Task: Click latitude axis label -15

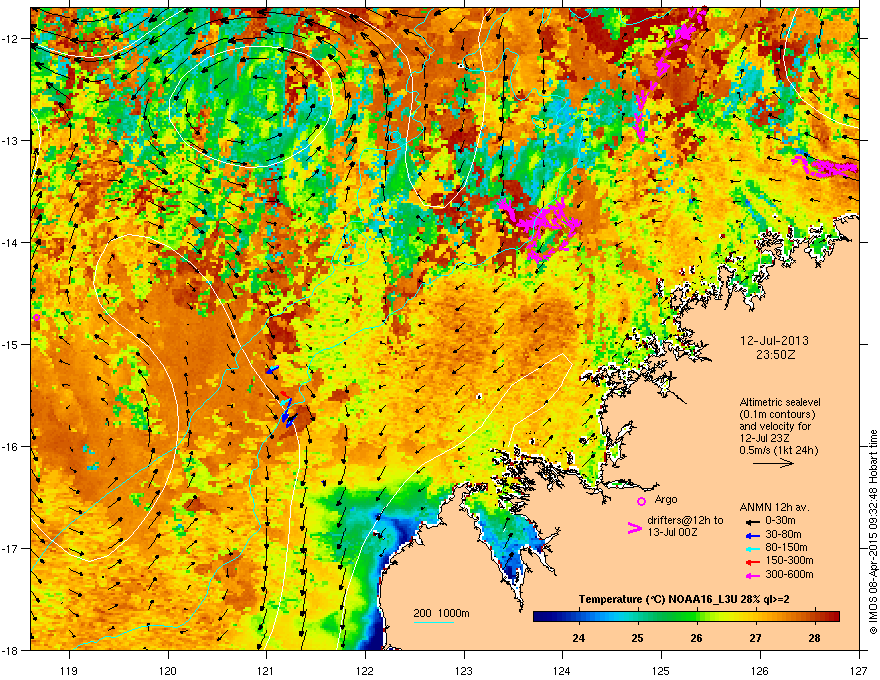Action: click(10, 344)
